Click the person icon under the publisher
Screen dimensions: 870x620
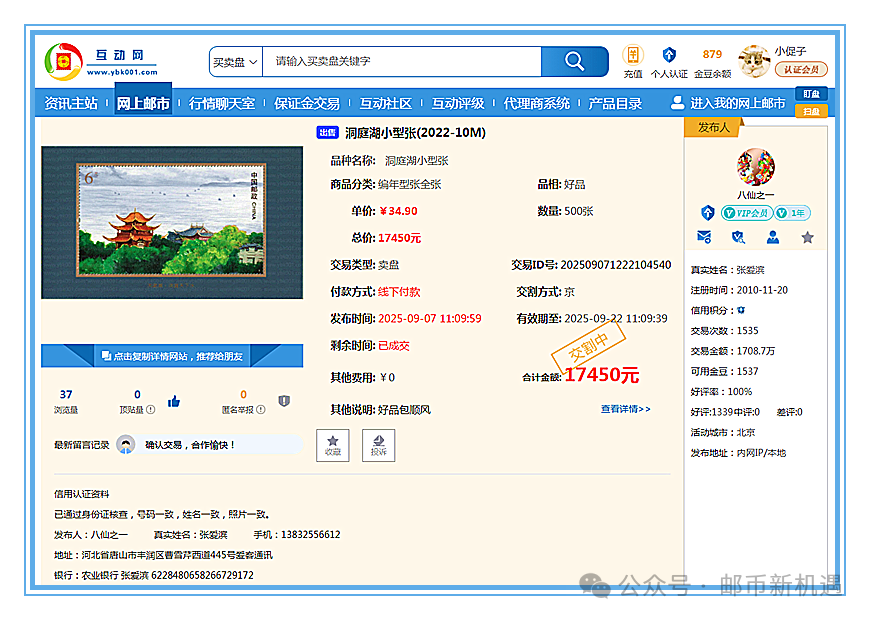772,238
